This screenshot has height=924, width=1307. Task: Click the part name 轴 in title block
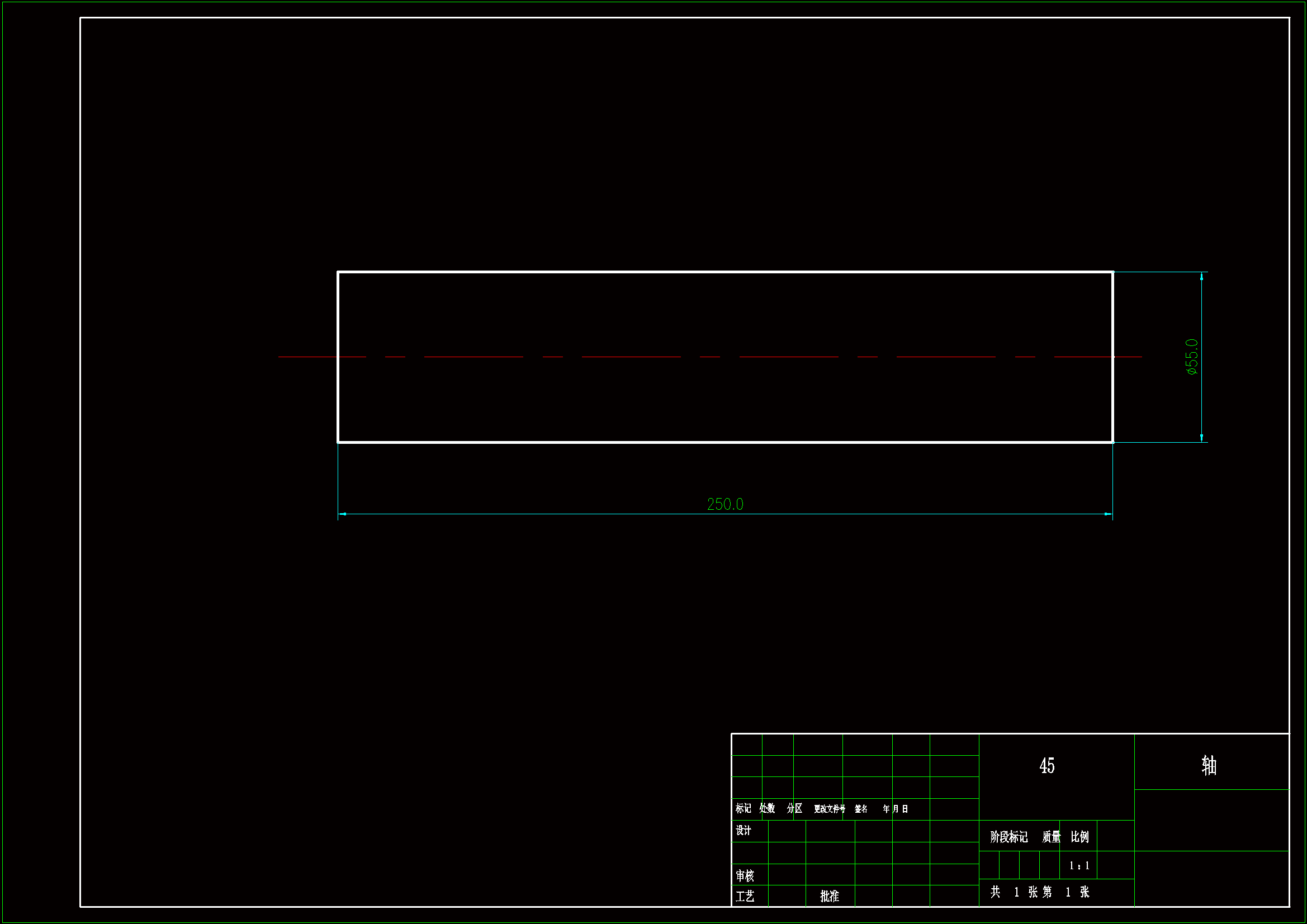(1209, 766)
